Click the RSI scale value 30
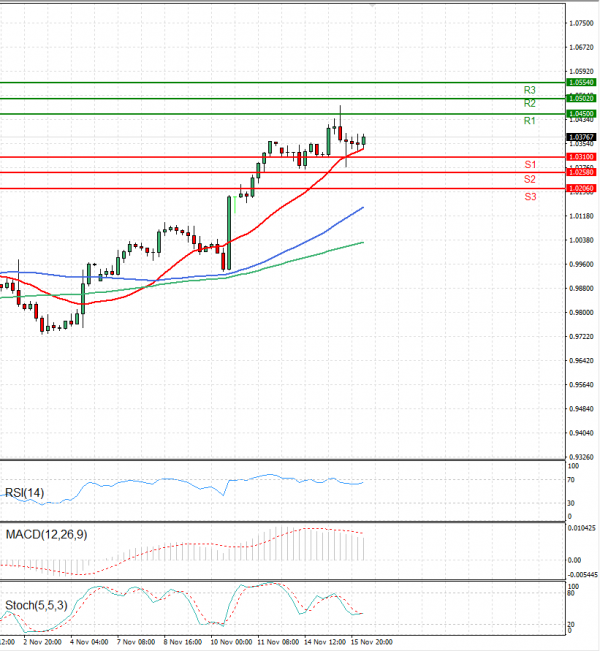The image size is (600, 651). click(x=571, y=503)
